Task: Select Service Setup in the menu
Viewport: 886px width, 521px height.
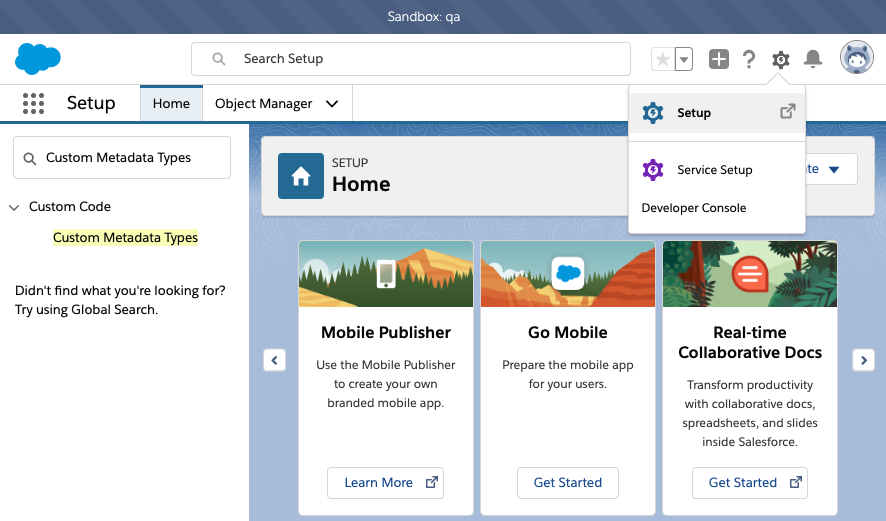Action: coord(716,170)
